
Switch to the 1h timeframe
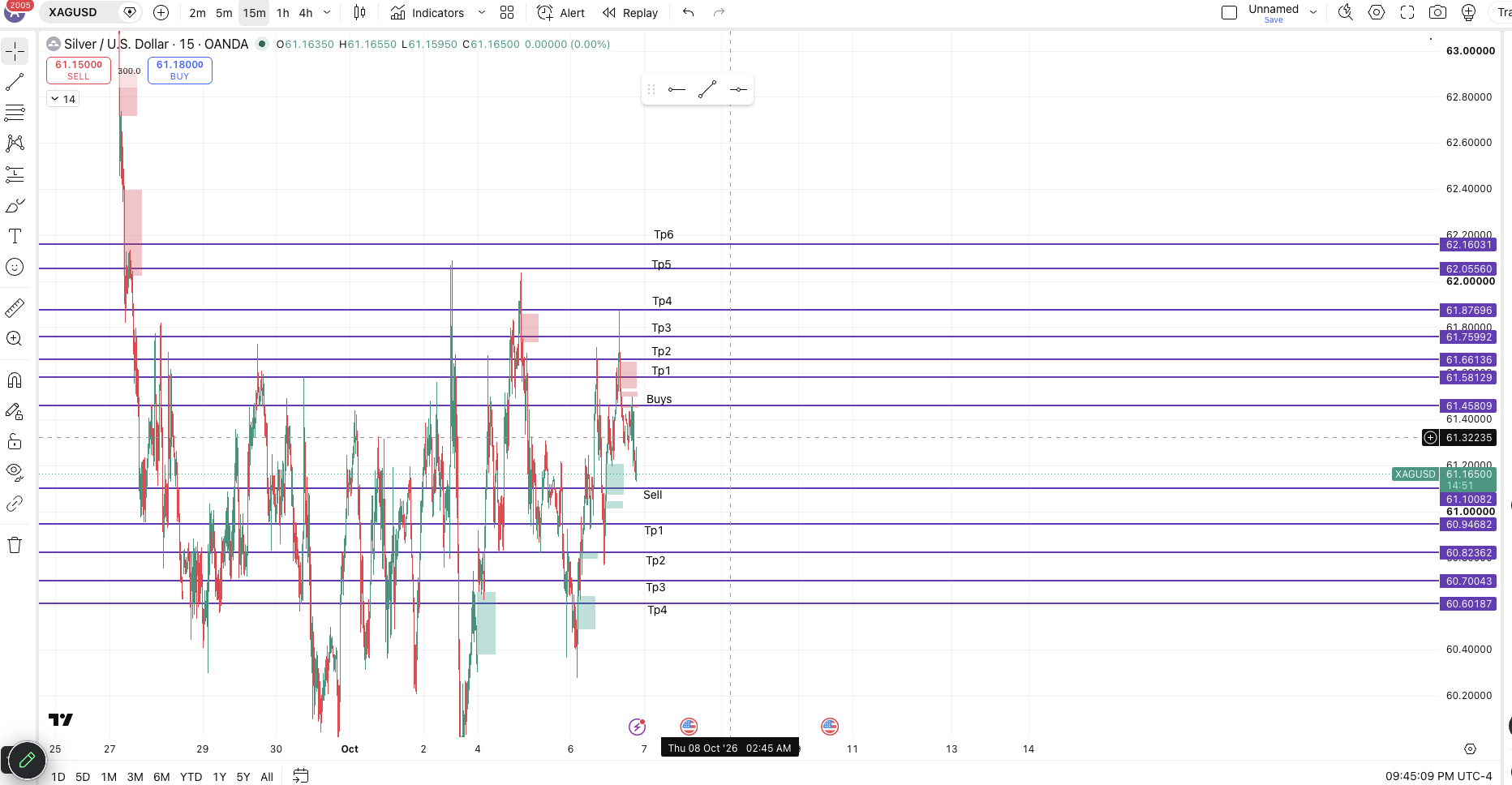click(x=282, y=13)
